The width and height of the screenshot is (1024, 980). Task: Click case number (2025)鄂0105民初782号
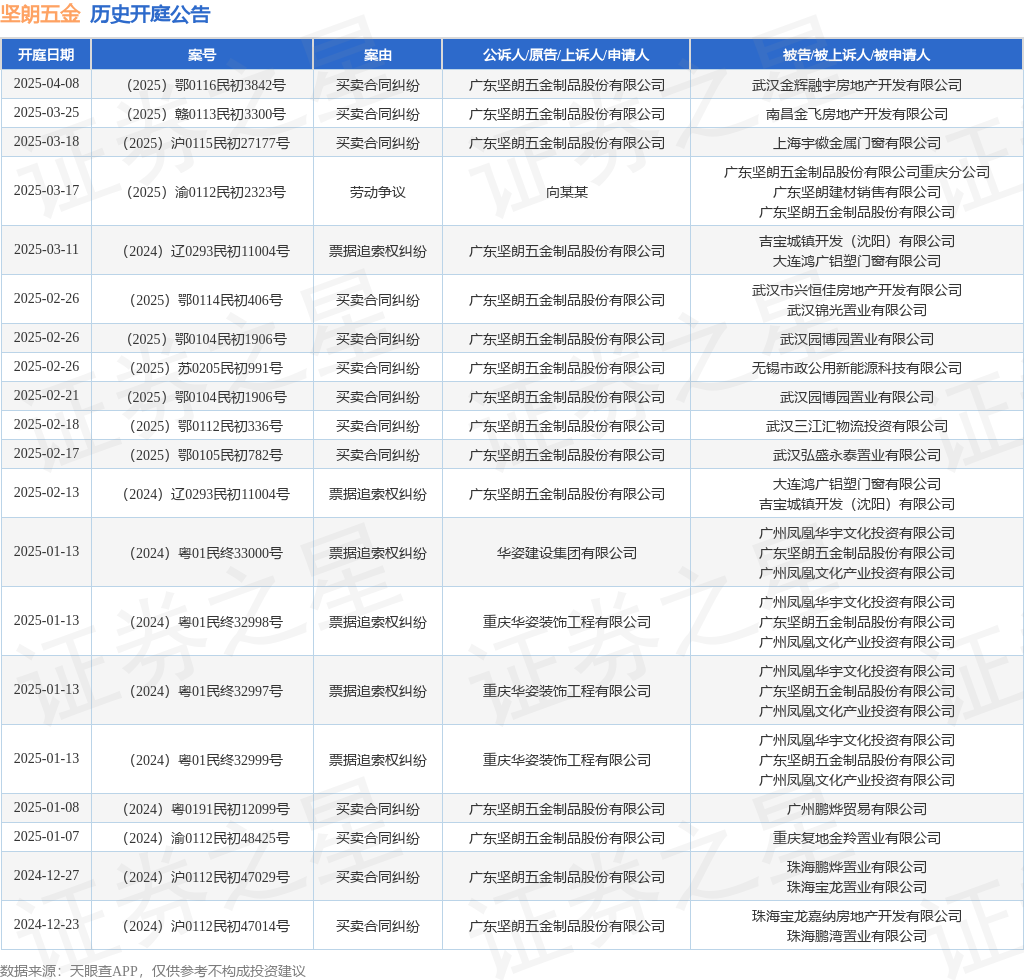[x=206, y=455]
